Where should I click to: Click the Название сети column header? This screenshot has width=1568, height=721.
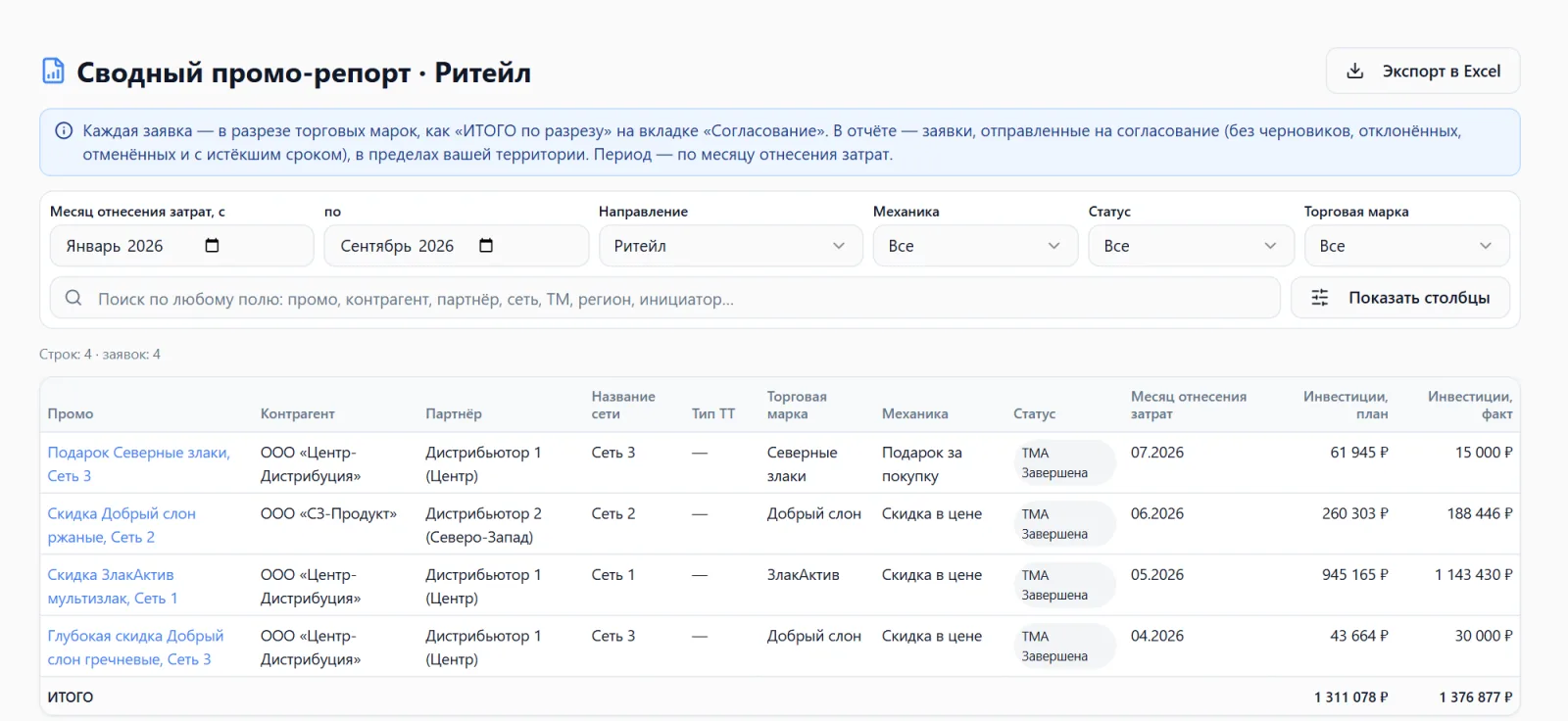pyautogui.click(x=623, y=405)
